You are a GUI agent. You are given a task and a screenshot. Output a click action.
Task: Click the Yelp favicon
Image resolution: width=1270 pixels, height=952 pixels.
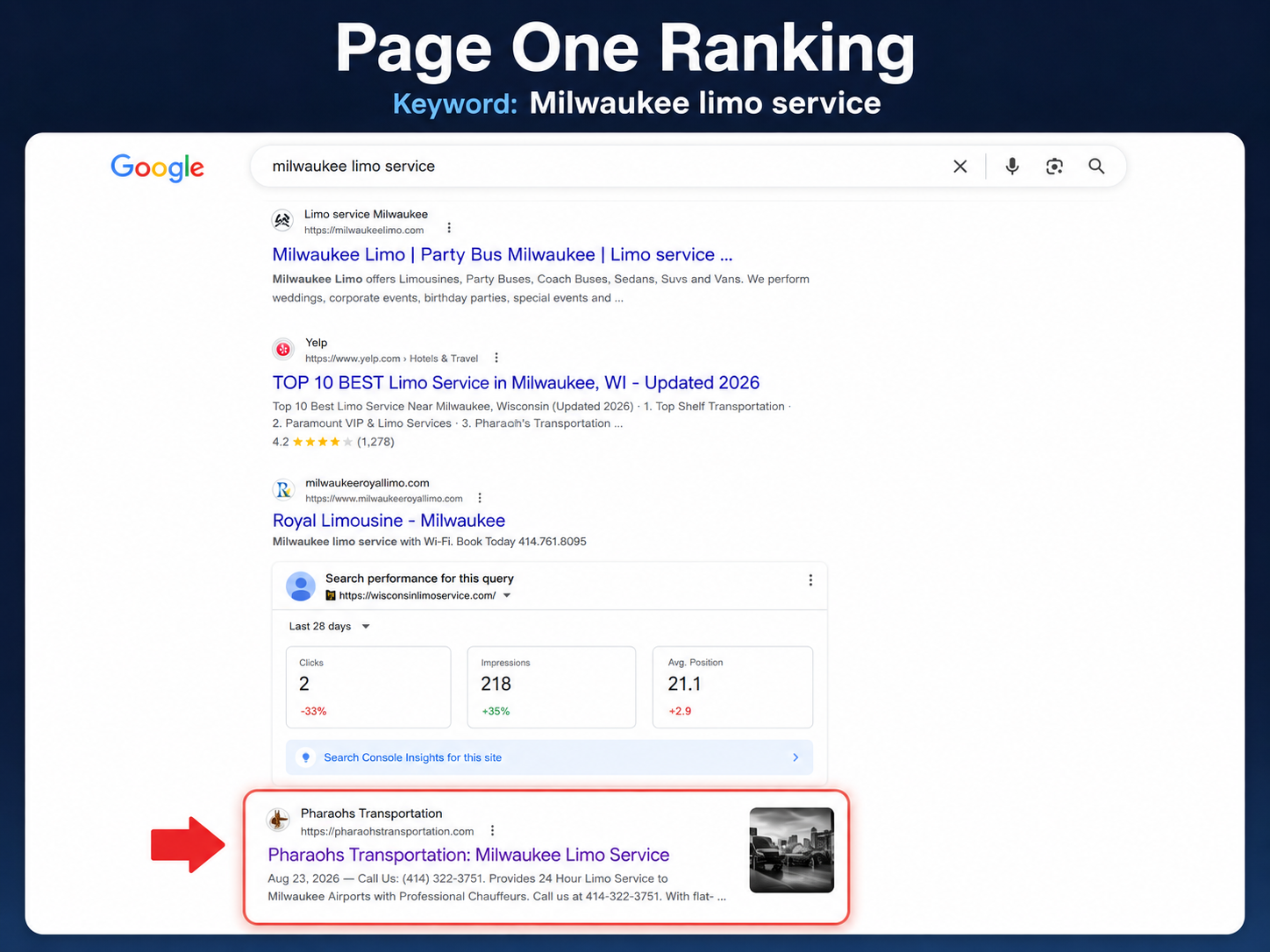[x=282, y=349]
